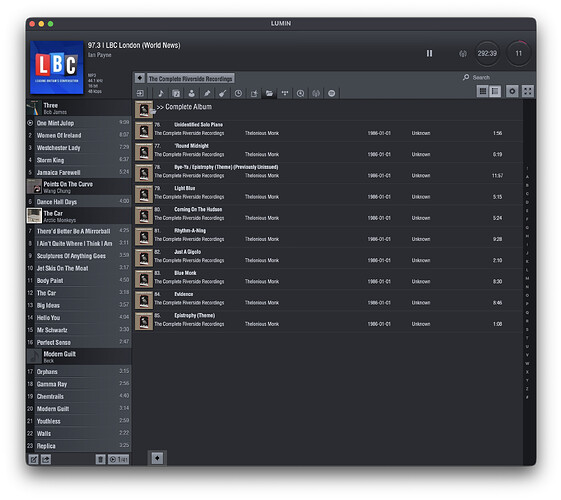Click the radio signal icon near time dial

463,54
